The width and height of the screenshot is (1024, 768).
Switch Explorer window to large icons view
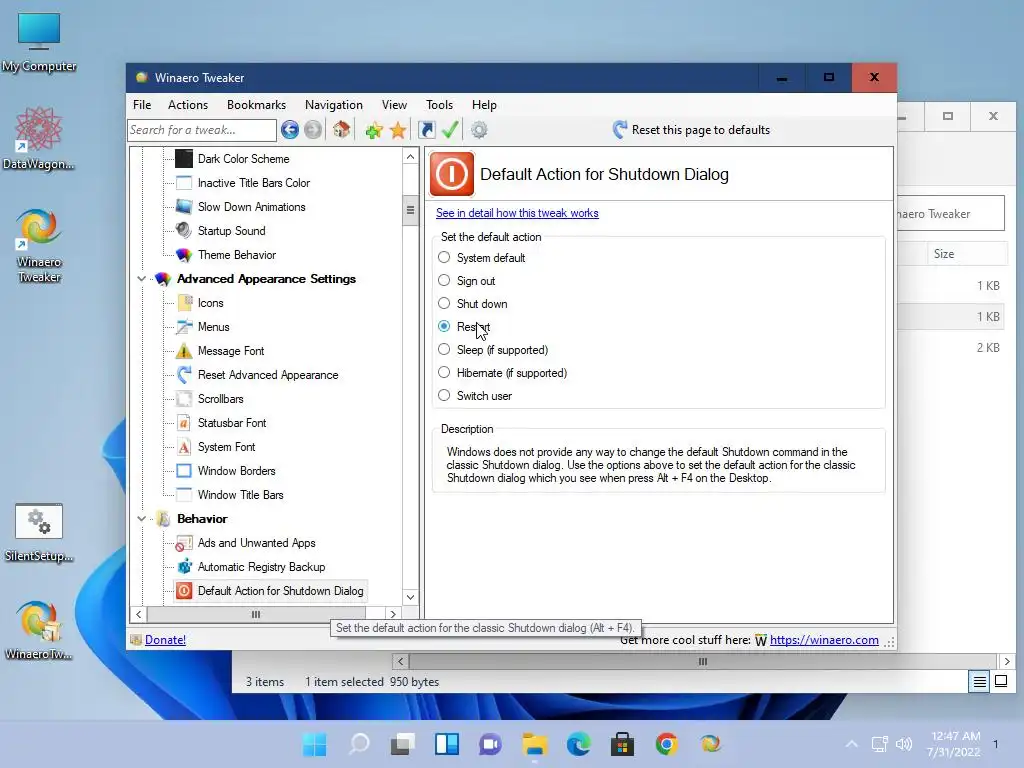pos(1000,681)
